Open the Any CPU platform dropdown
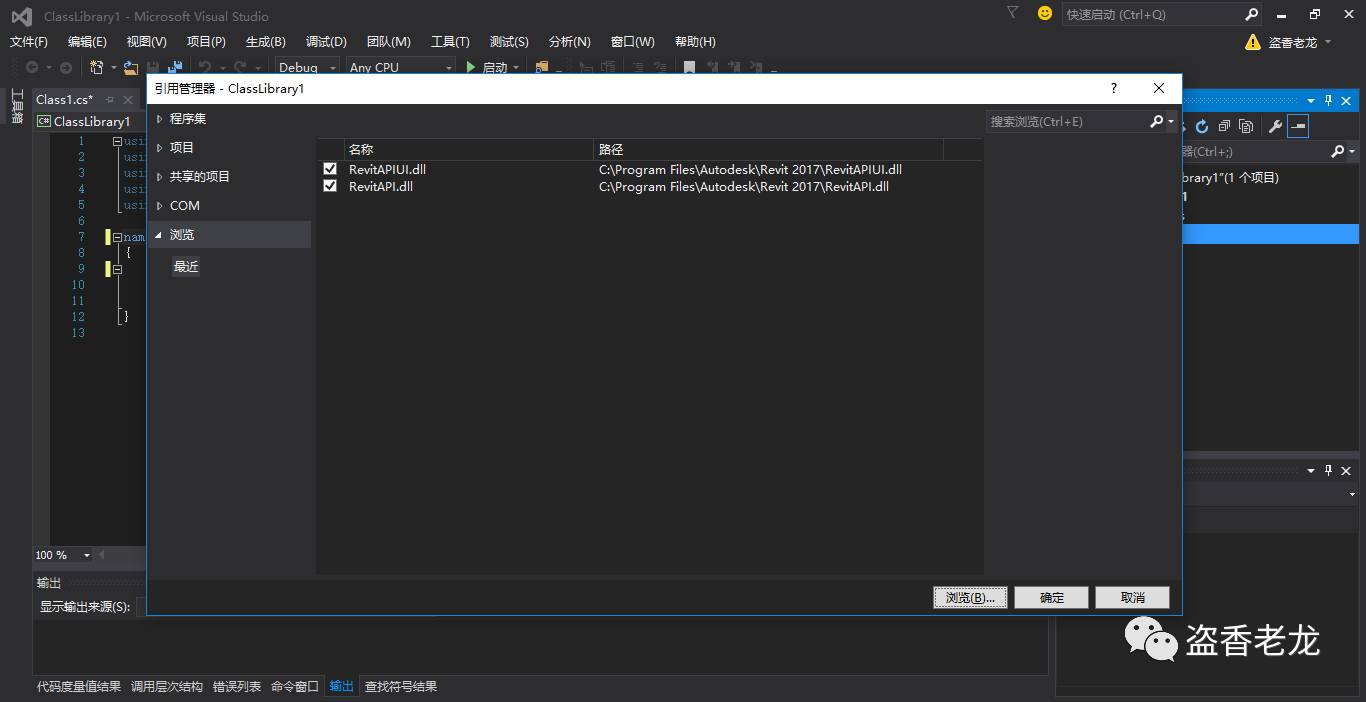The image size is (1366, 702). (400, 67)
